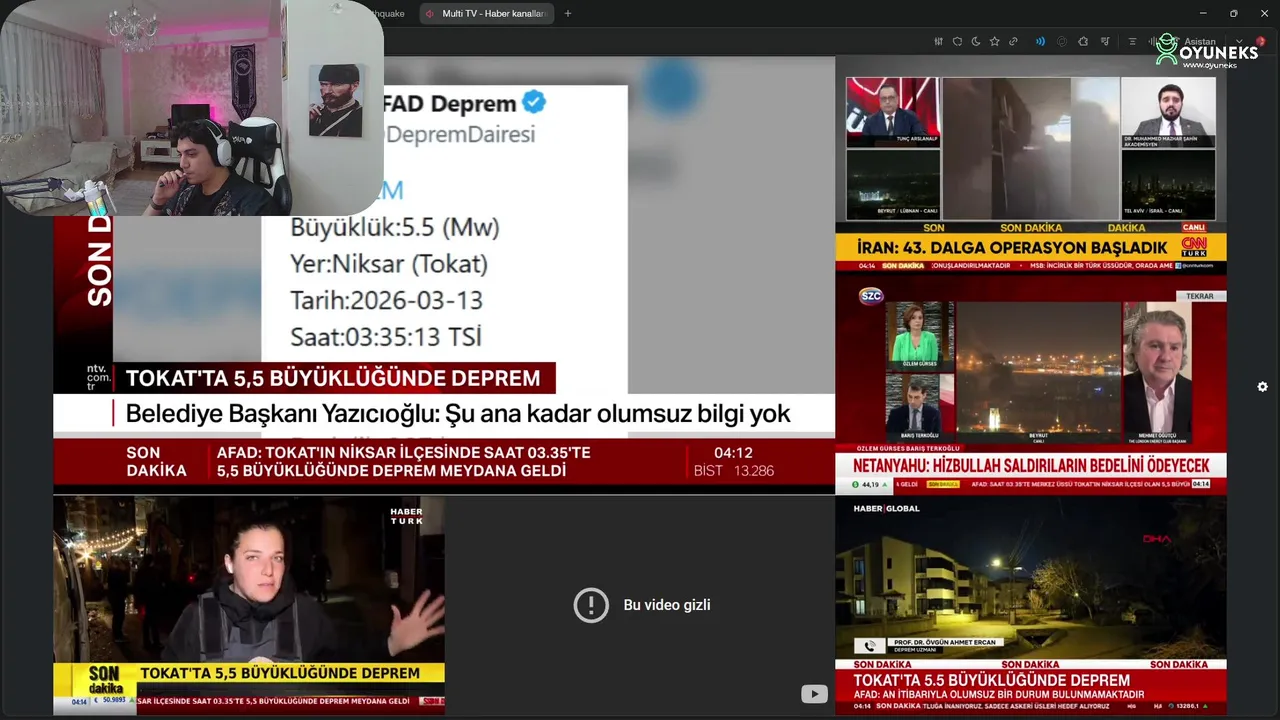Click the YouTube logo on the hidden video
The image size is (1280, 720).
[x=814, y=694]
